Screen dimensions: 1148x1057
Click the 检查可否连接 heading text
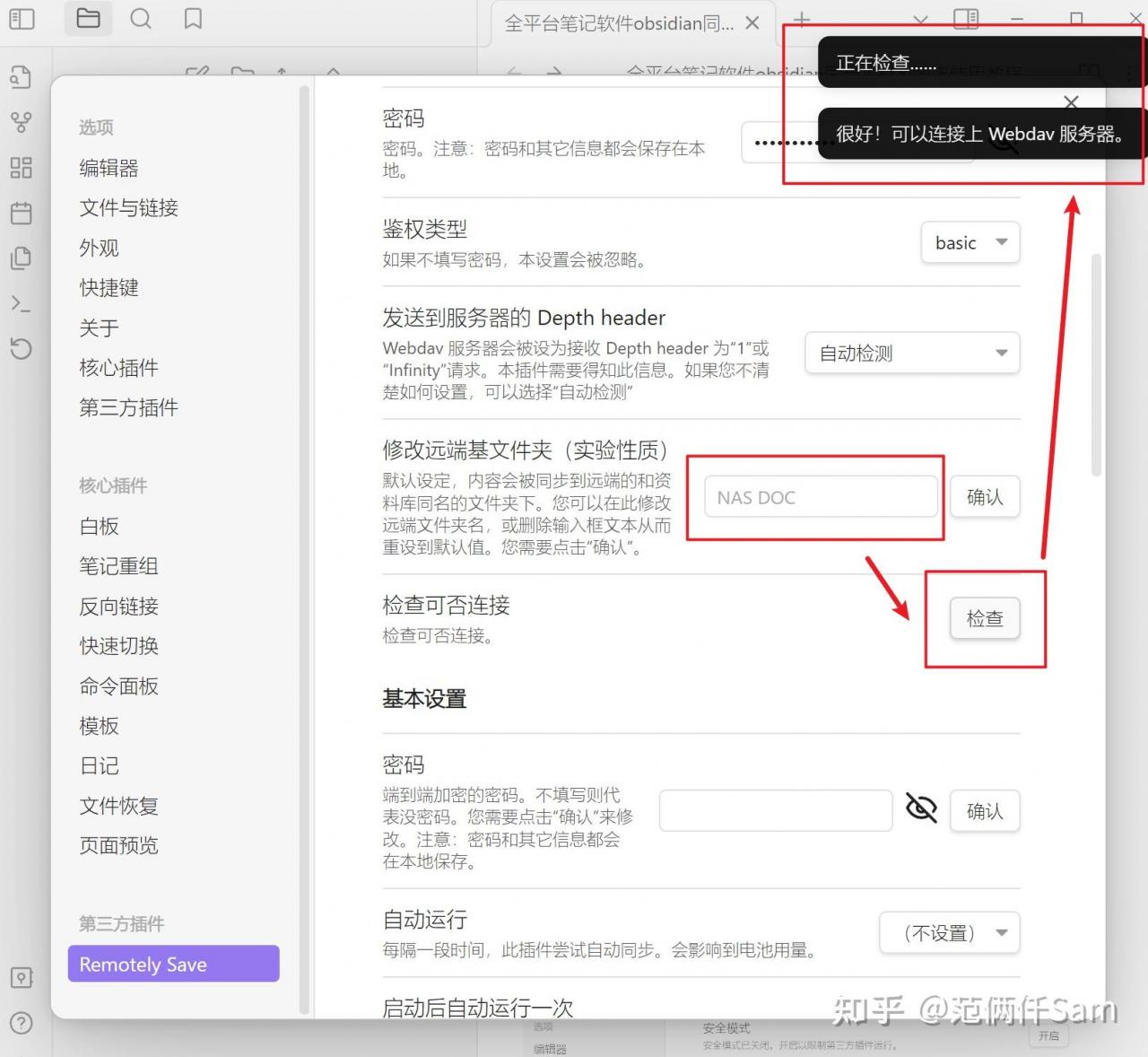pos(446,605)
